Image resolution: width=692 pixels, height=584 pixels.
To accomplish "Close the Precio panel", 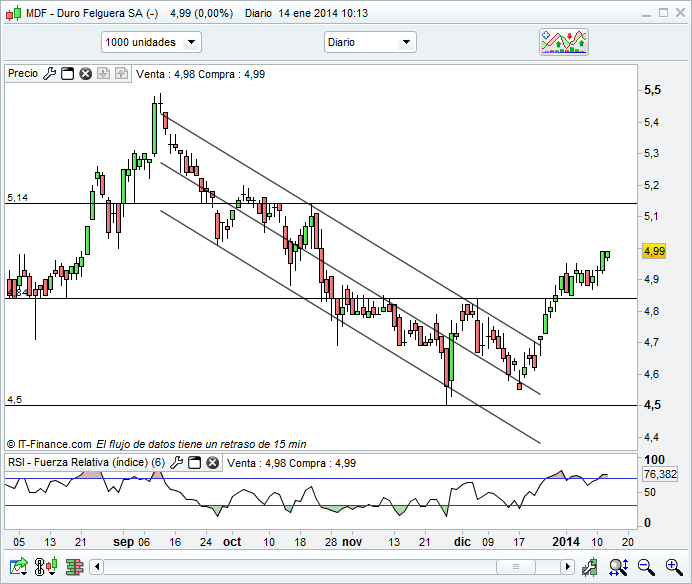I will tap(86, 74).
